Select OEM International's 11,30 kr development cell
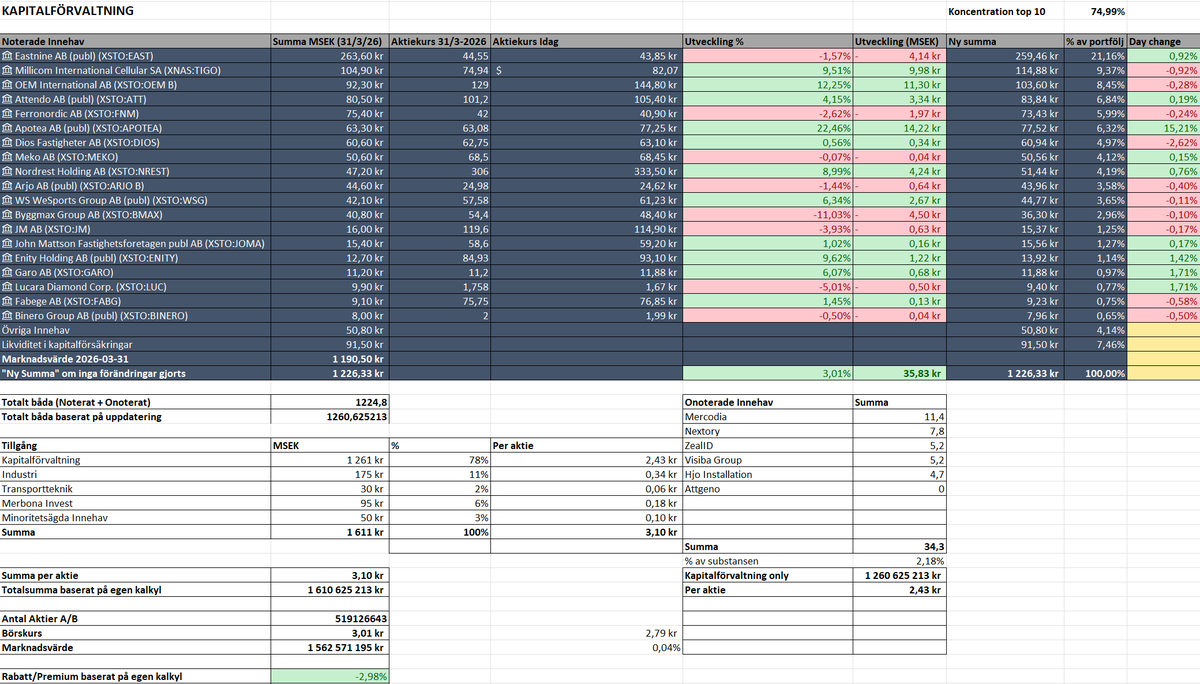 (x=899, y=85)
